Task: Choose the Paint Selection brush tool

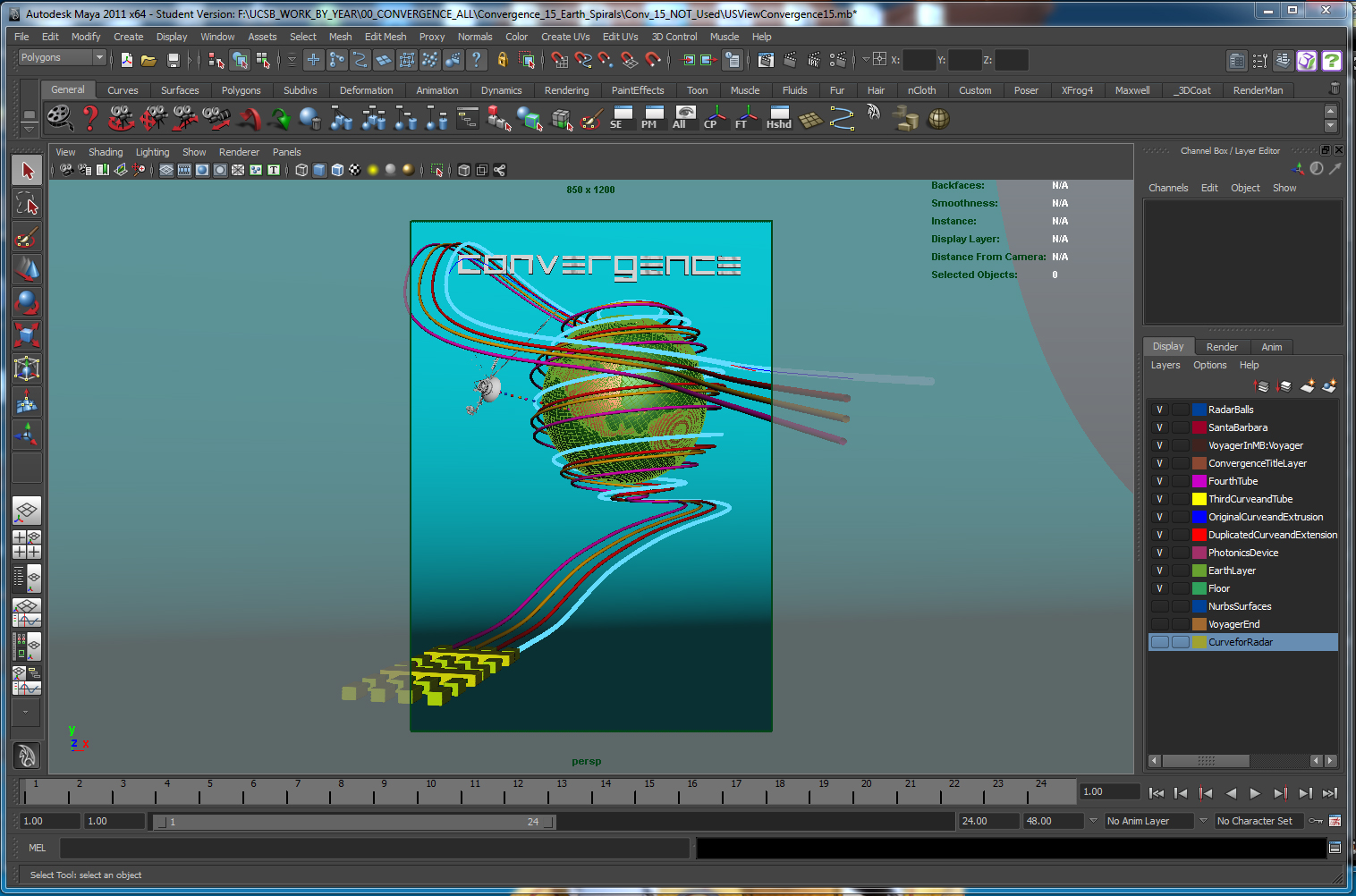Action: tap(27, 237)
